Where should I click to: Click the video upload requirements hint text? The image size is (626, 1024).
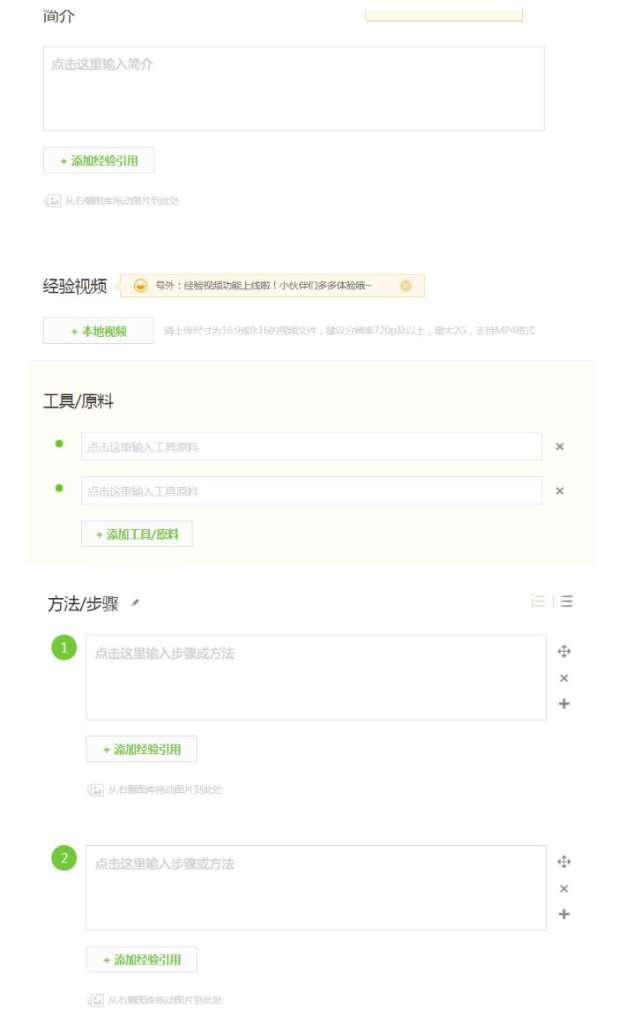click(349, 330)
